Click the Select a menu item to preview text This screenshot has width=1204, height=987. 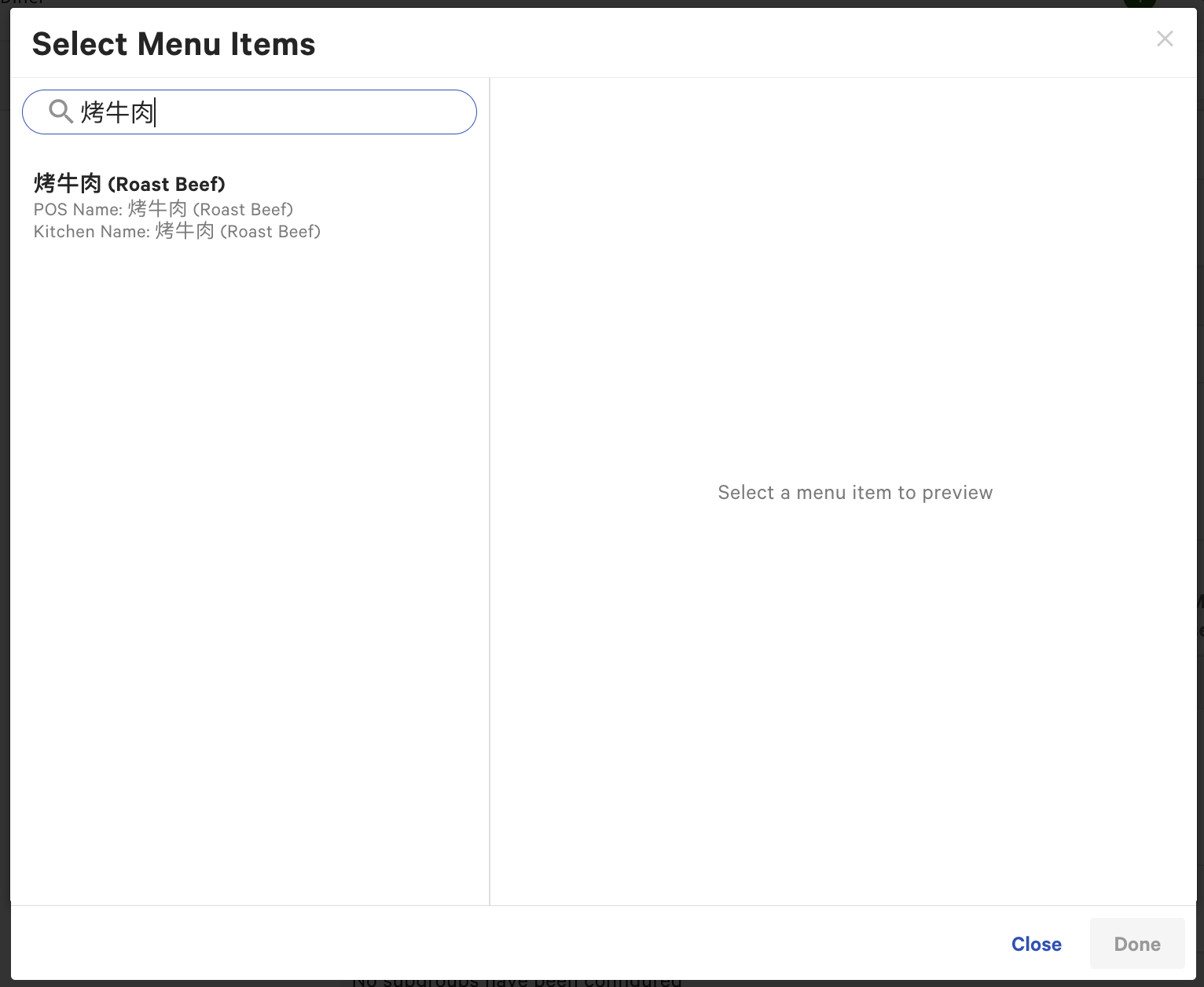click(854, 492)
